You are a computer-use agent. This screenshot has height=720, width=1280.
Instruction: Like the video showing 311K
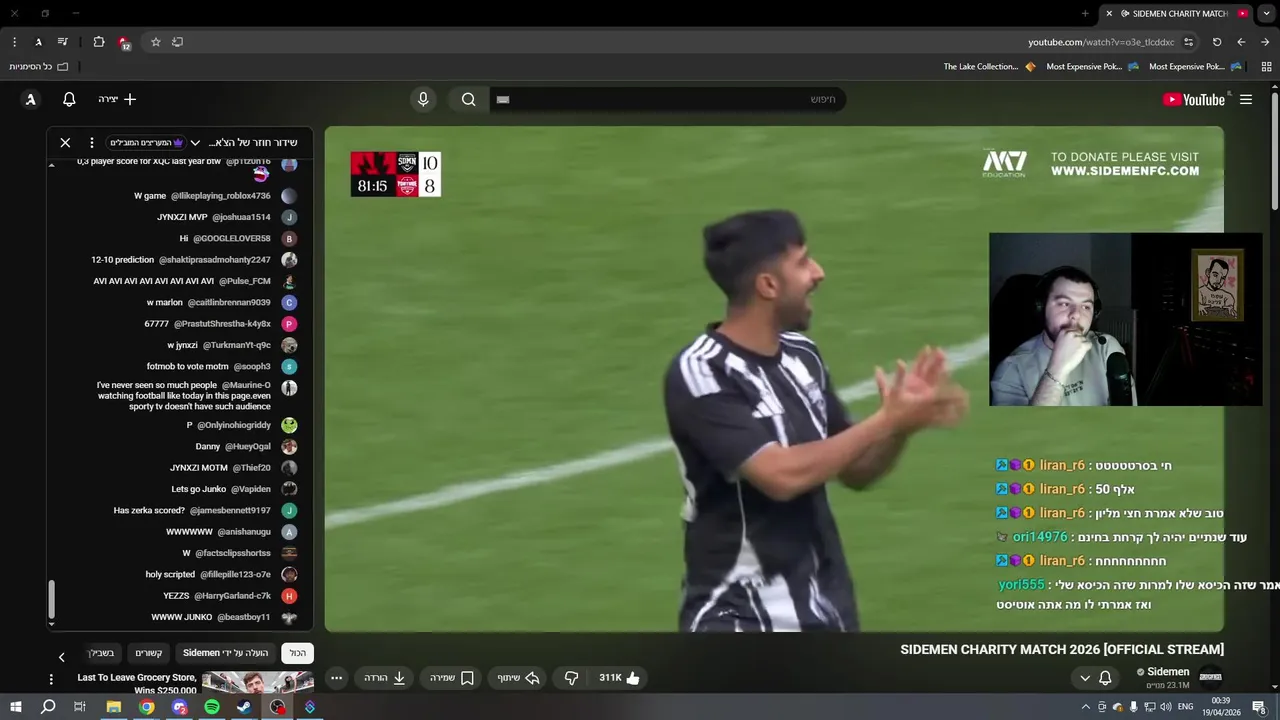pyautogui.click(x=619, y=678)
